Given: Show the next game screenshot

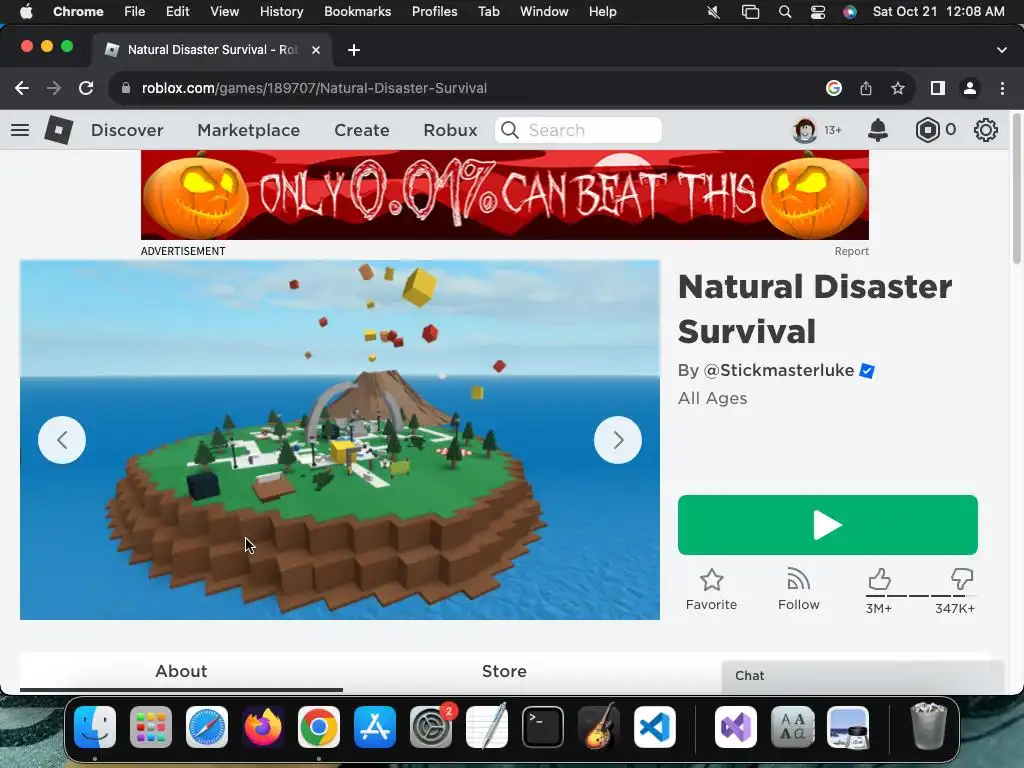Looking at the screenshot, I should (618, 440).
